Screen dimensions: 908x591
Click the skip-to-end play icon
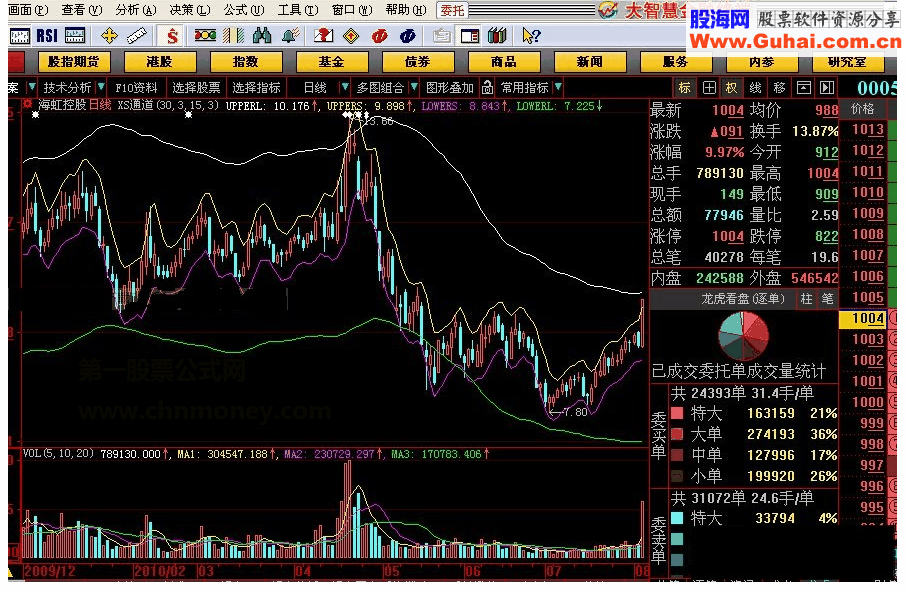pyautogui.click(x=827, y=87)
